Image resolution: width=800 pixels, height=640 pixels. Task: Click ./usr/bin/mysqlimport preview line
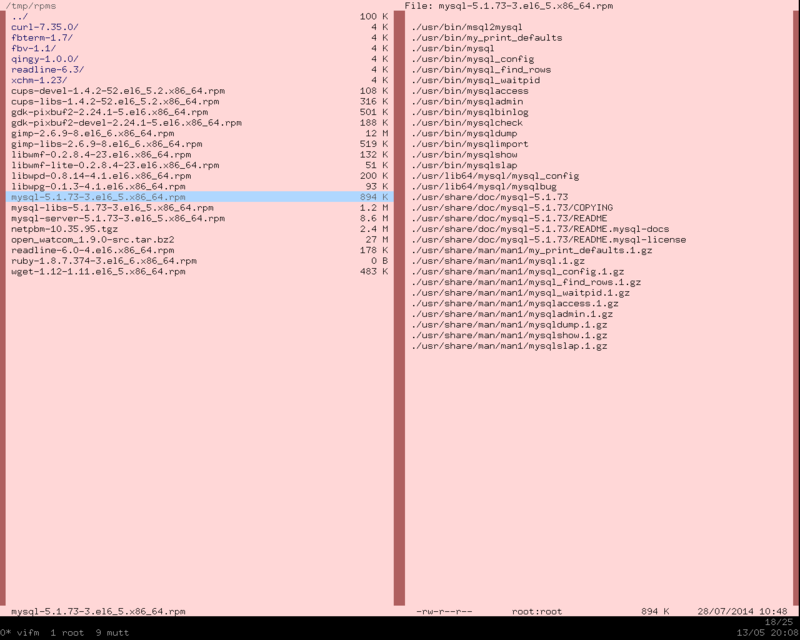click(470, 144)
